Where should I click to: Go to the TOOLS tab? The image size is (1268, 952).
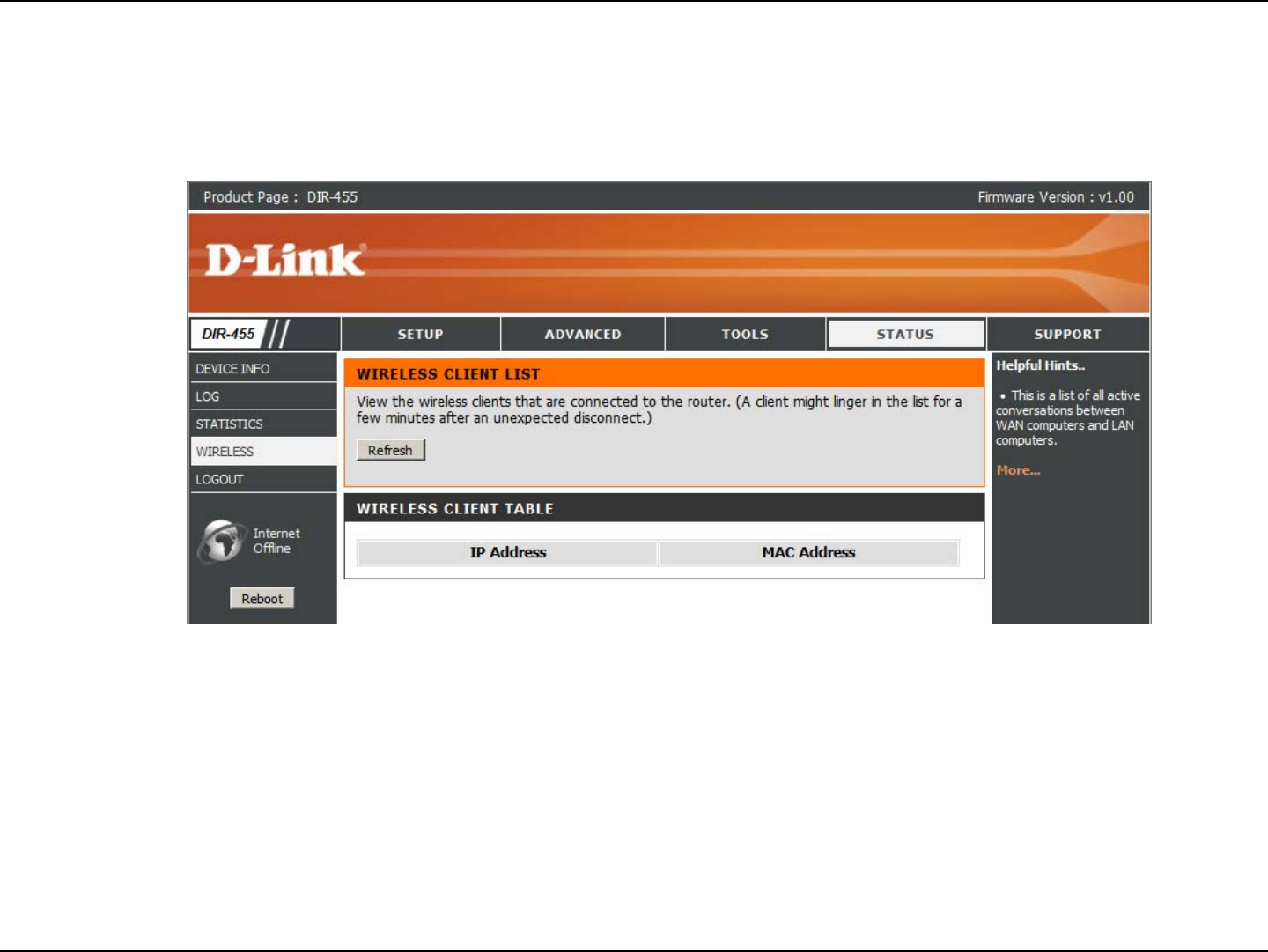pos(745,335)
